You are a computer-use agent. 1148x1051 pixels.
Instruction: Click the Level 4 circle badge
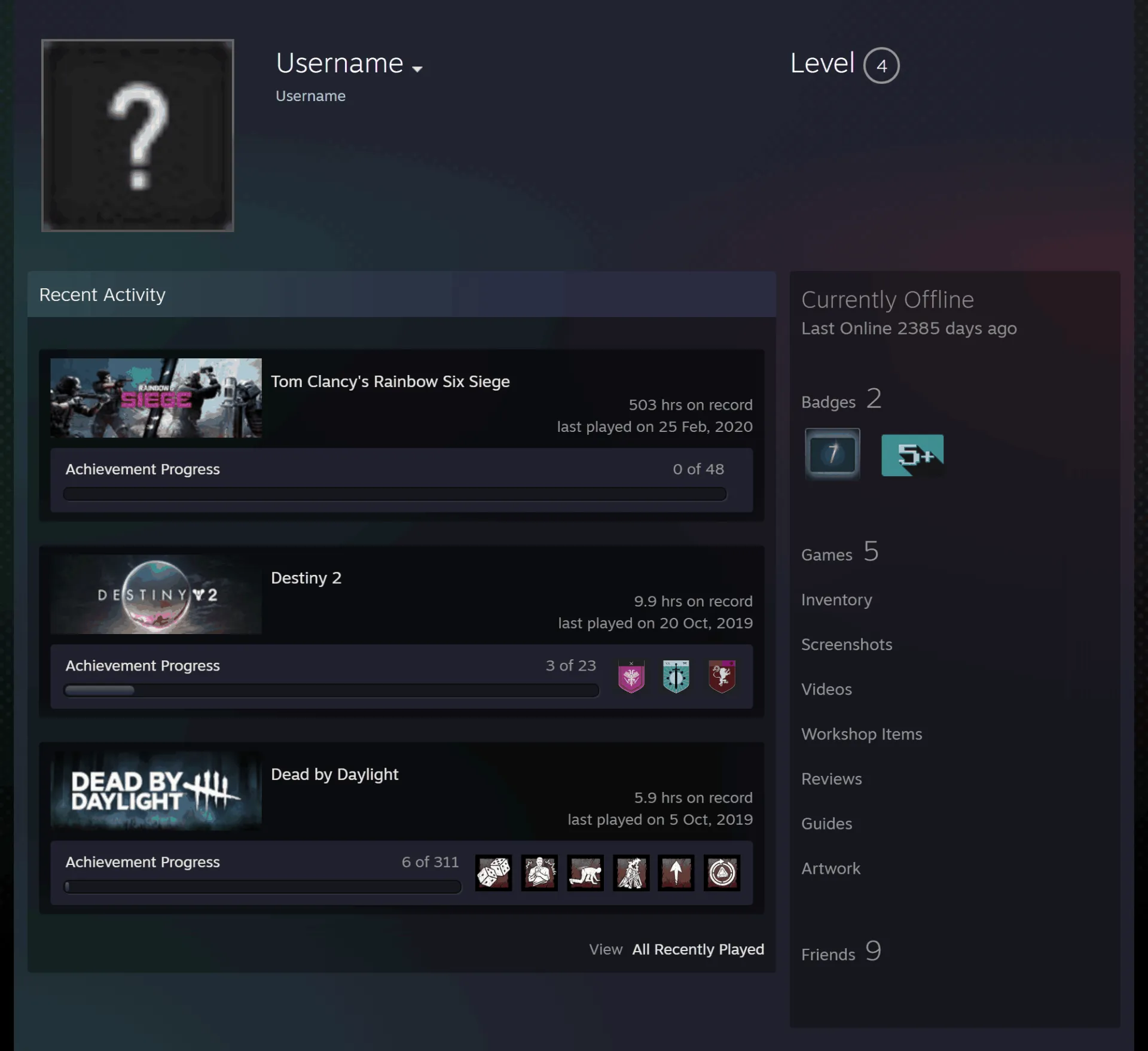(x=881, y=65)
